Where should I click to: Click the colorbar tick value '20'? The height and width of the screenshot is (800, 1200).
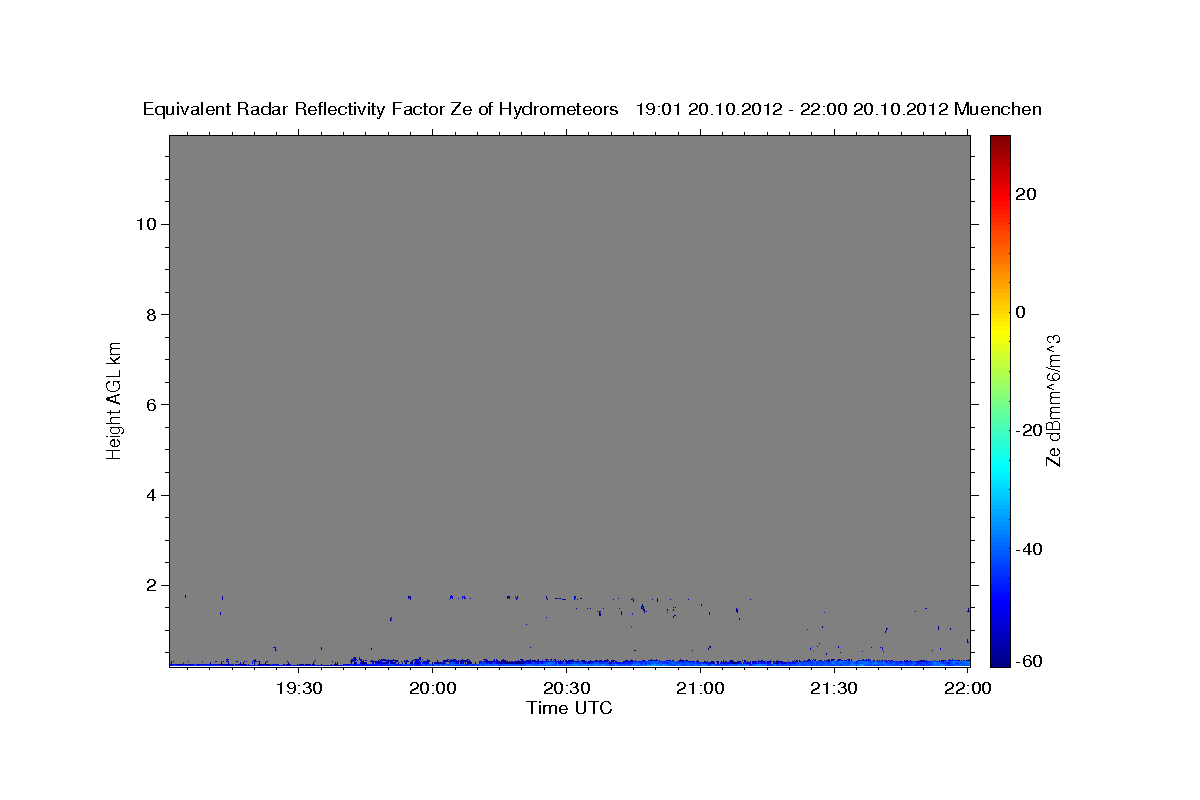coord(1026,194)
